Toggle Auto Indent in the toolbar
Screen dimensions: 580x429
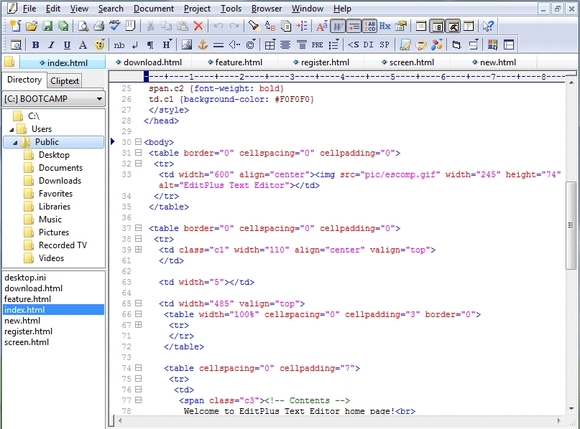click(x=354, y=26)
